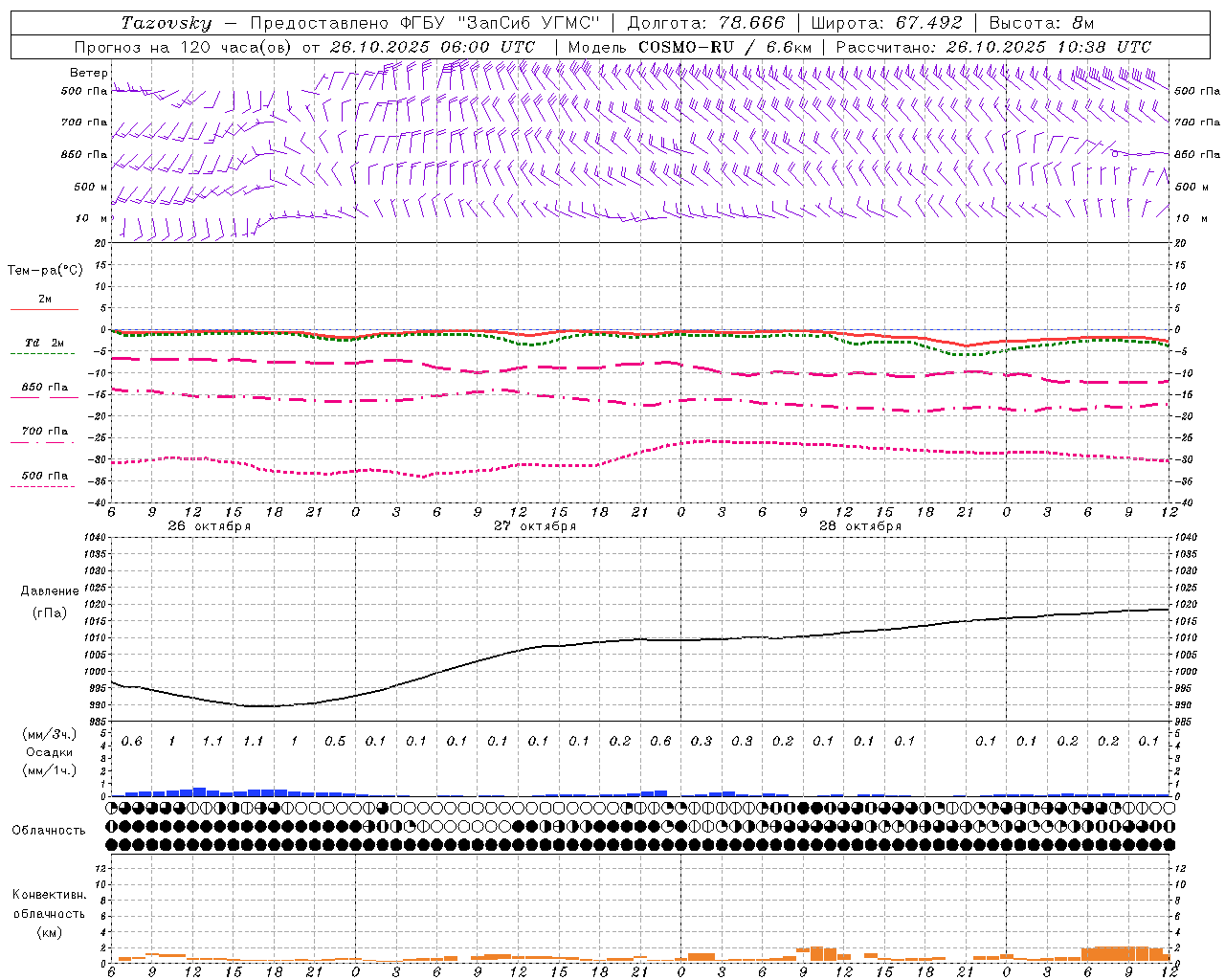Click the 'Td 2м' dew point legend entry
This screenshot has height=980, width=1225.
pos(45,343)
